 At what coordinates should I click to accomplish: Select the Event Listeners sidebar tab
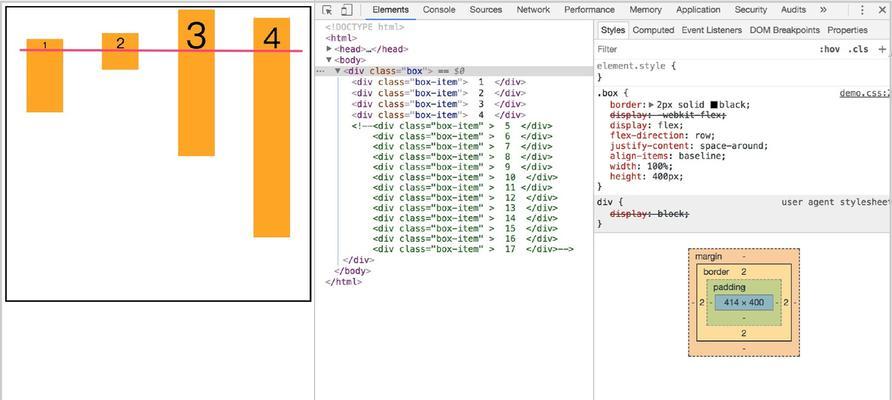(712, 30)
